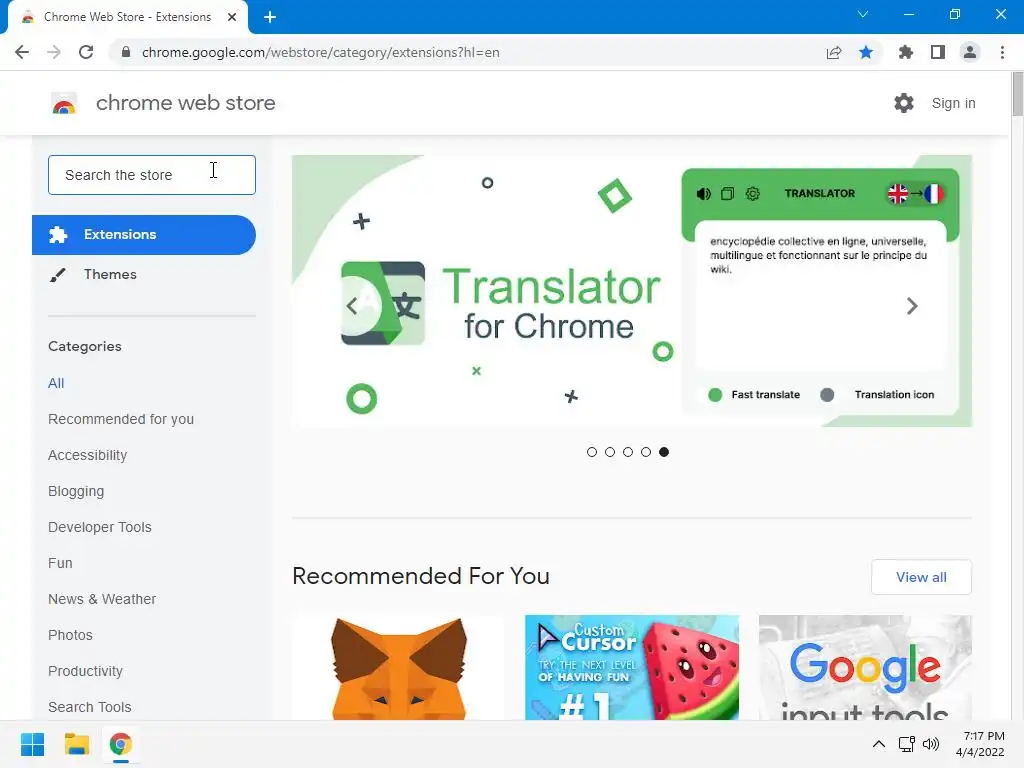The width and height of the screenshot is (1024, 768).
Task: Open the Windows Start menu
Action: 32,744
